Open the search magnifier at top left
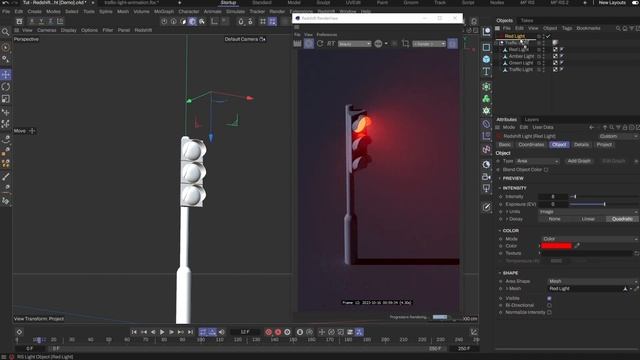 pos(5,32)
